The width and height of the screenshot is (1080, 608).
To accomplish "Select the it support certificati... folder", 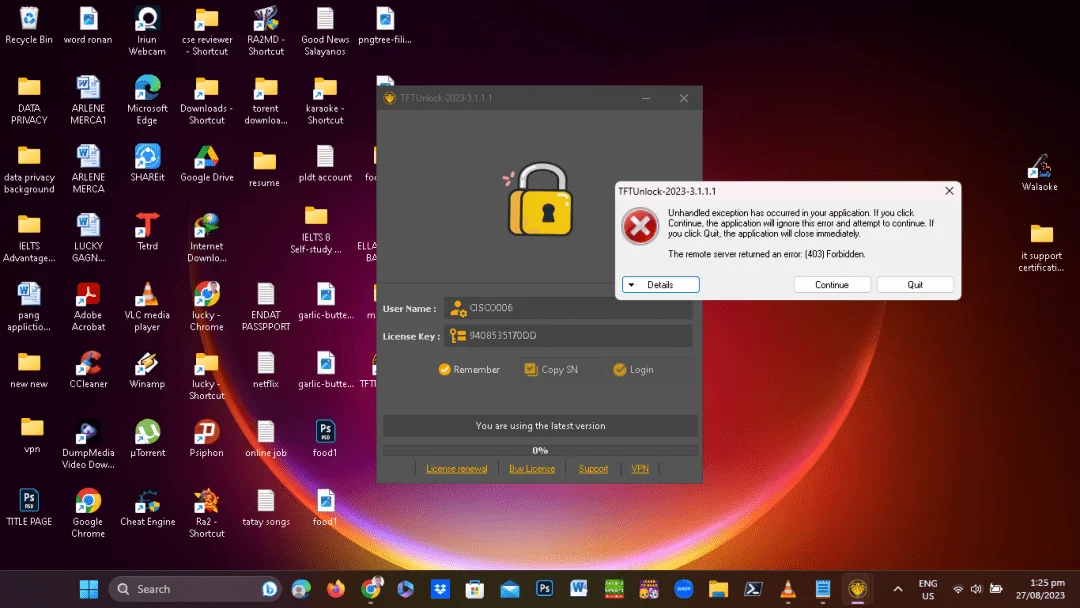I will [1041, 247].
